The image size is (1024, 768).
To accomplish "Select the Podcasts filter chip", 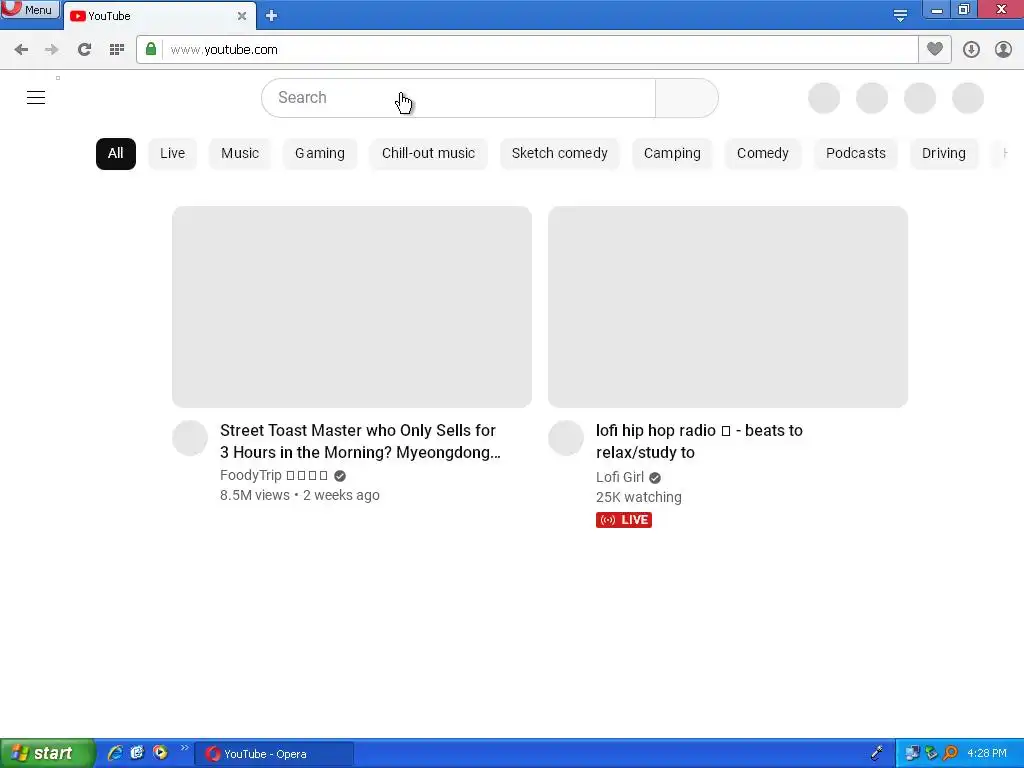I will (856, 153).
